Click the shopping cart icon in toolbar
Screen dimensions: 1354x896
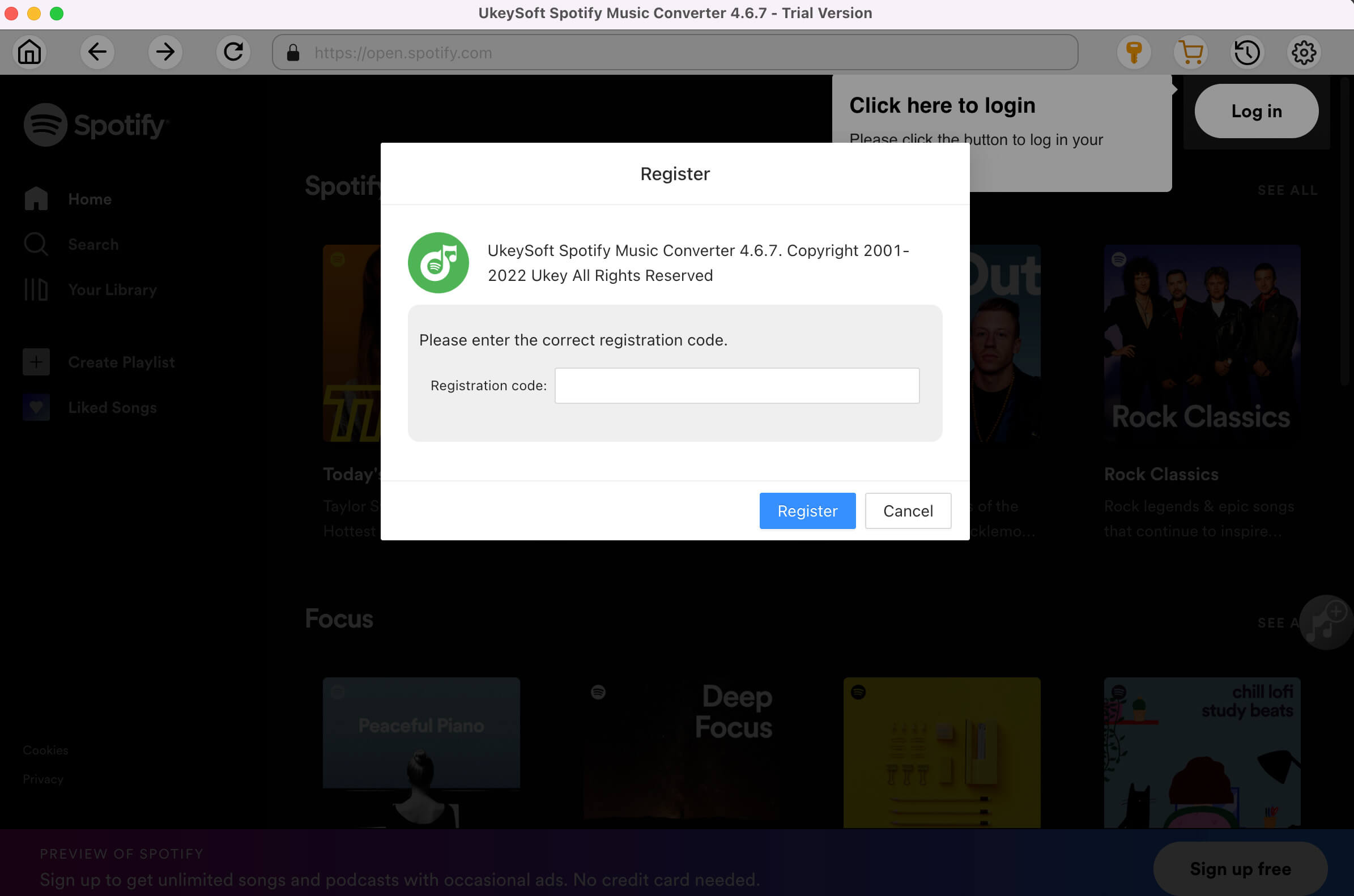1190,53
